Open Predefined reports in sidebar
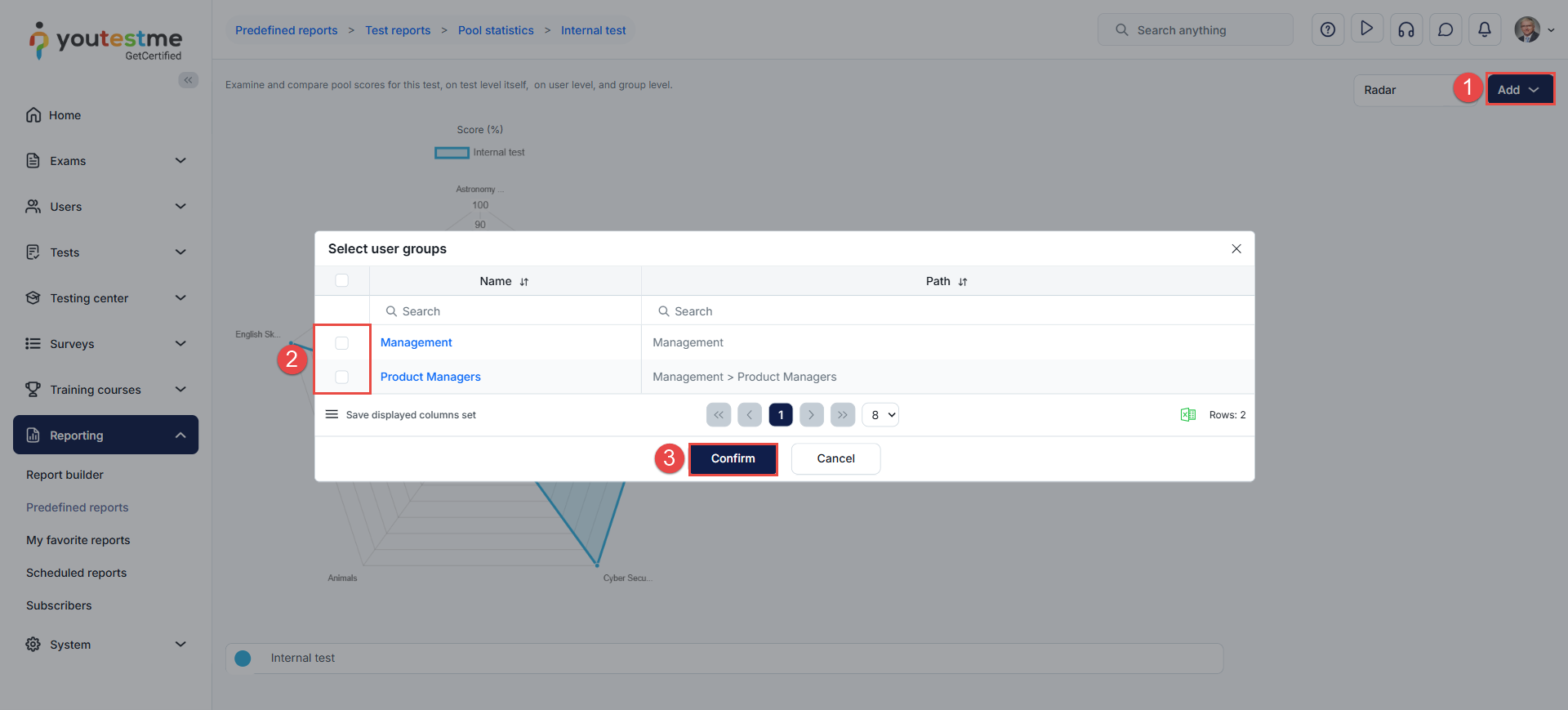The width and height of the screenshot is (1568, 710). pyautogui.click(x=78, y=507)
